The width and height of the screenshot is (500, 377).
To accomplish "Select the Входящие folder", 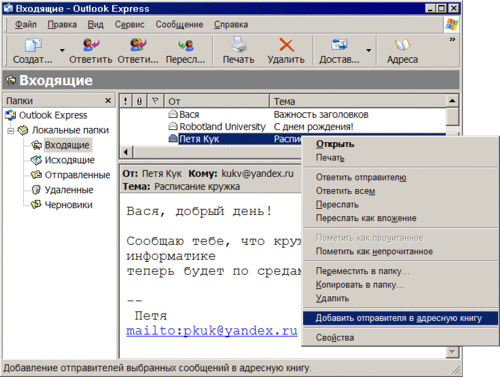I will (67, 145).
